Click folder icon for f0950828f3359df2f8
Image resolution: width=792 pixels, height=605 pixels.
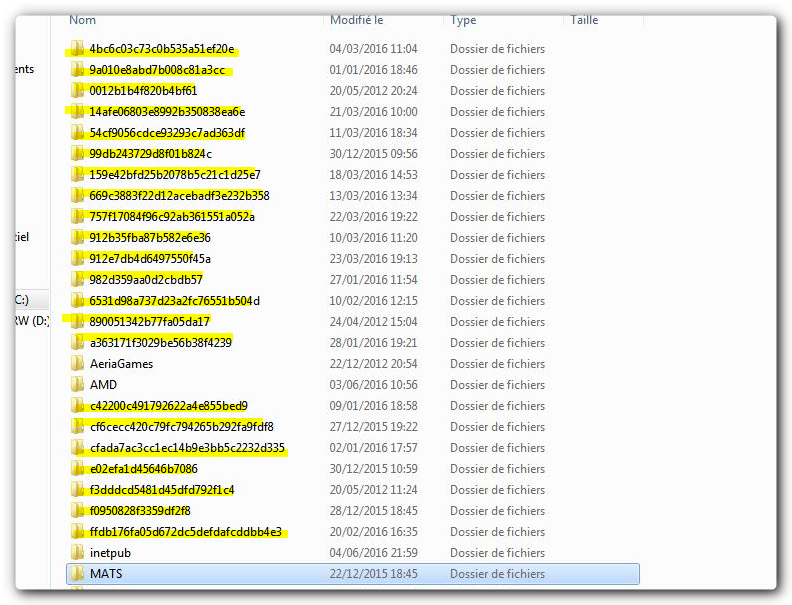[77, 511]
